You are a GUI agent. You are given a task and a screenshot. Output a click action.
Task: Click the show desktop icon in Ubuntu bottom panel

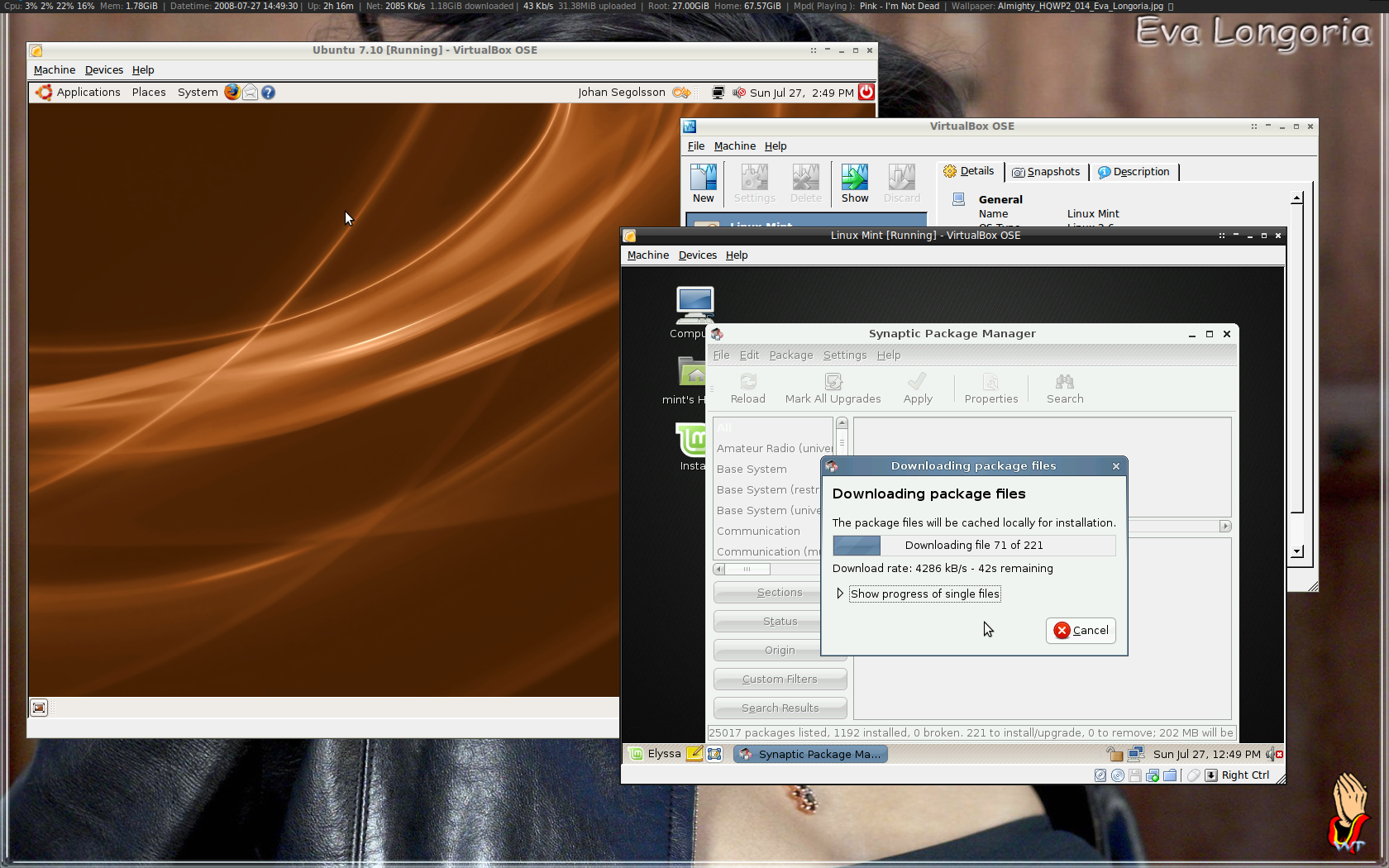(39, 708)
